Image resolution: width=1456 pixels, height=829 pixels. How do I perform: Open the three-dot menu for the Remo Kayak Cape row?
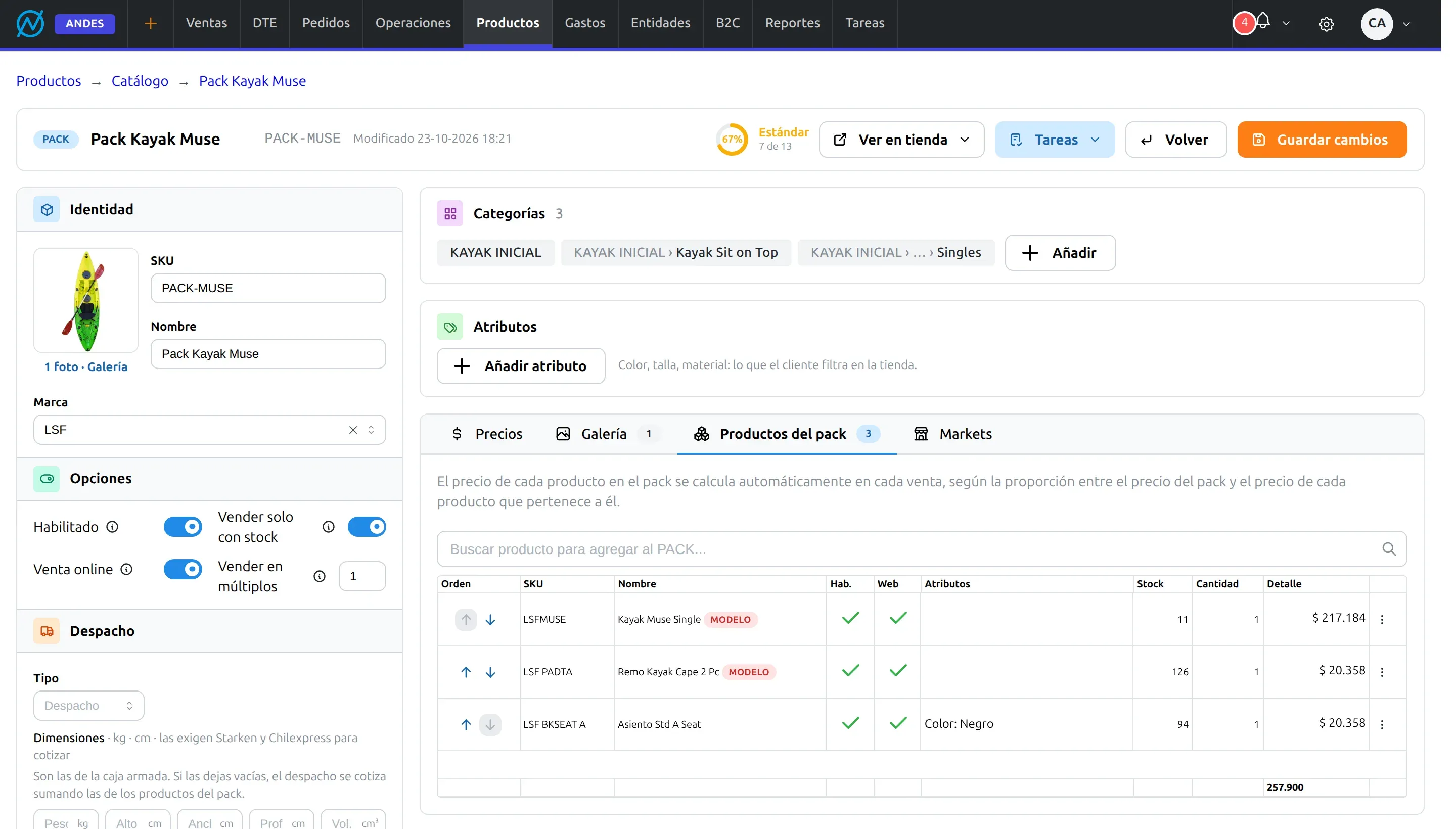click(1382, 672)
